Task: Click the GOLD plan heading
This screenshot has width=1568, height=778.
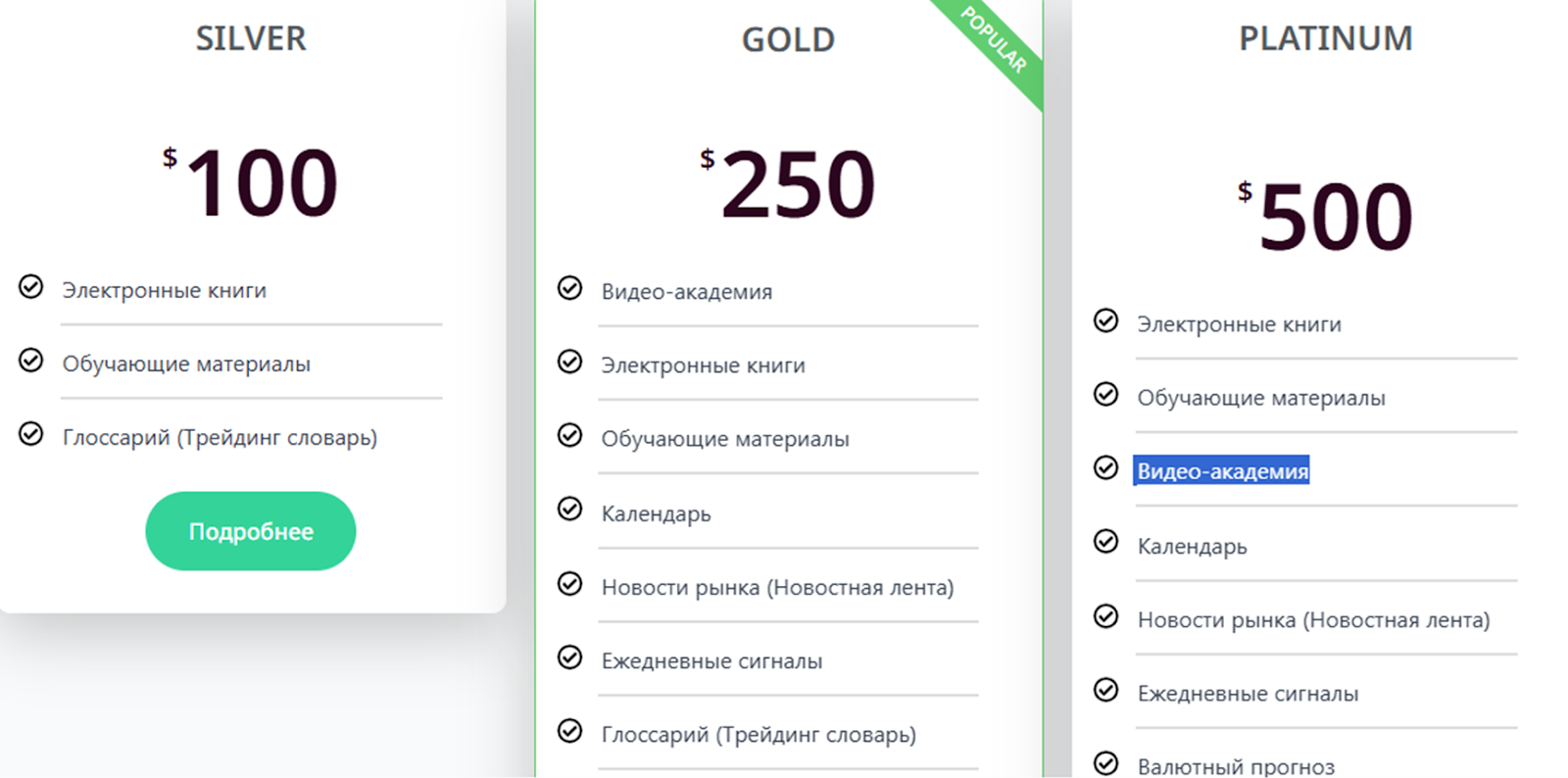Action: (x=788, y=40)
